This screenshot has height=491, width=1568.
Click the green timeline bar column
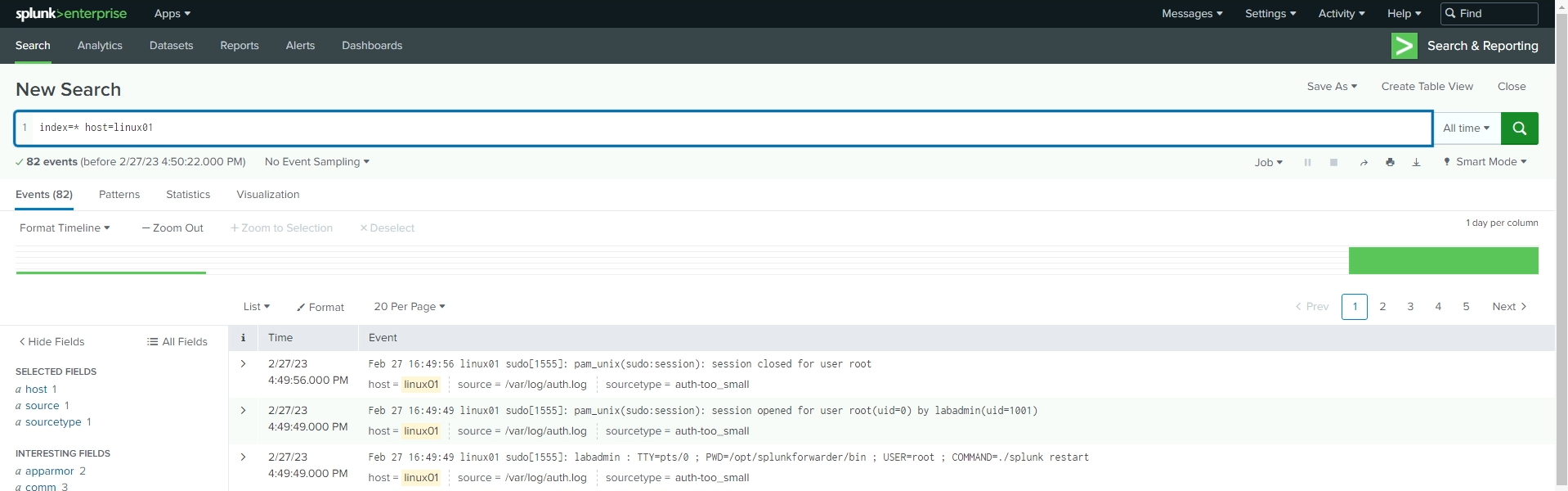tap(1444, 260)
